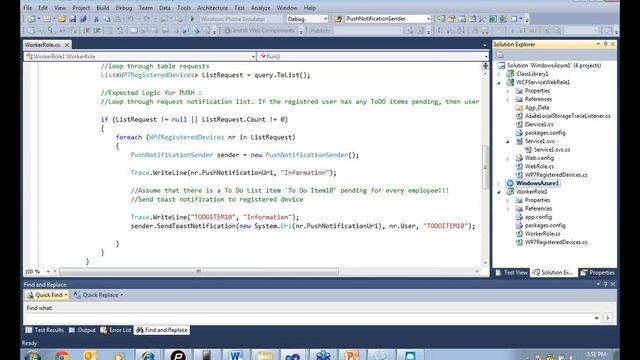Click the Copy toolbar icon
The height and width of the screenshot is (360, 640).
pyautogui.click(x=107, y=19)
